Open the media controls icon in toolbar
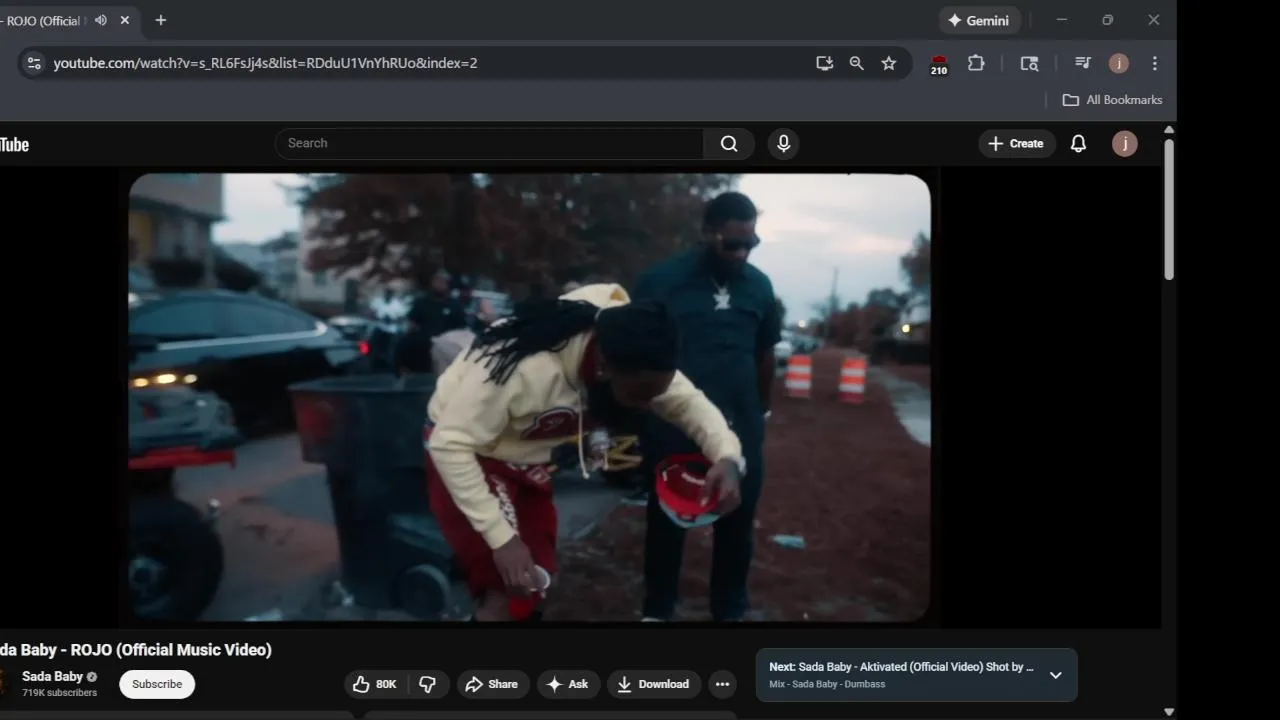This screenshot has height=720, width=1280. (x=1083, y=63)
